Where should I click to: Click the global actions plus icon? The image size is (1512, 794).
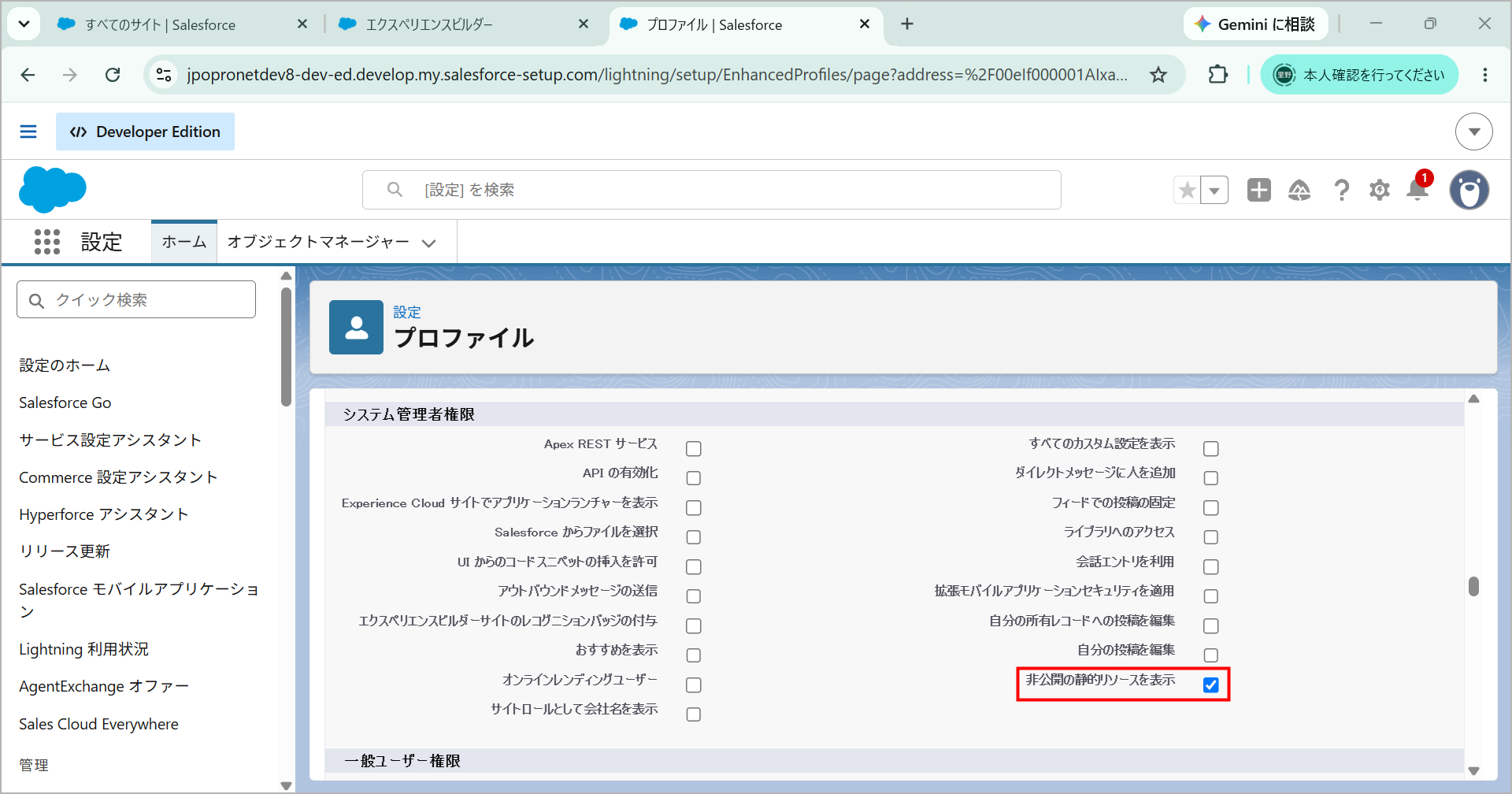[x=1259, y=190]
